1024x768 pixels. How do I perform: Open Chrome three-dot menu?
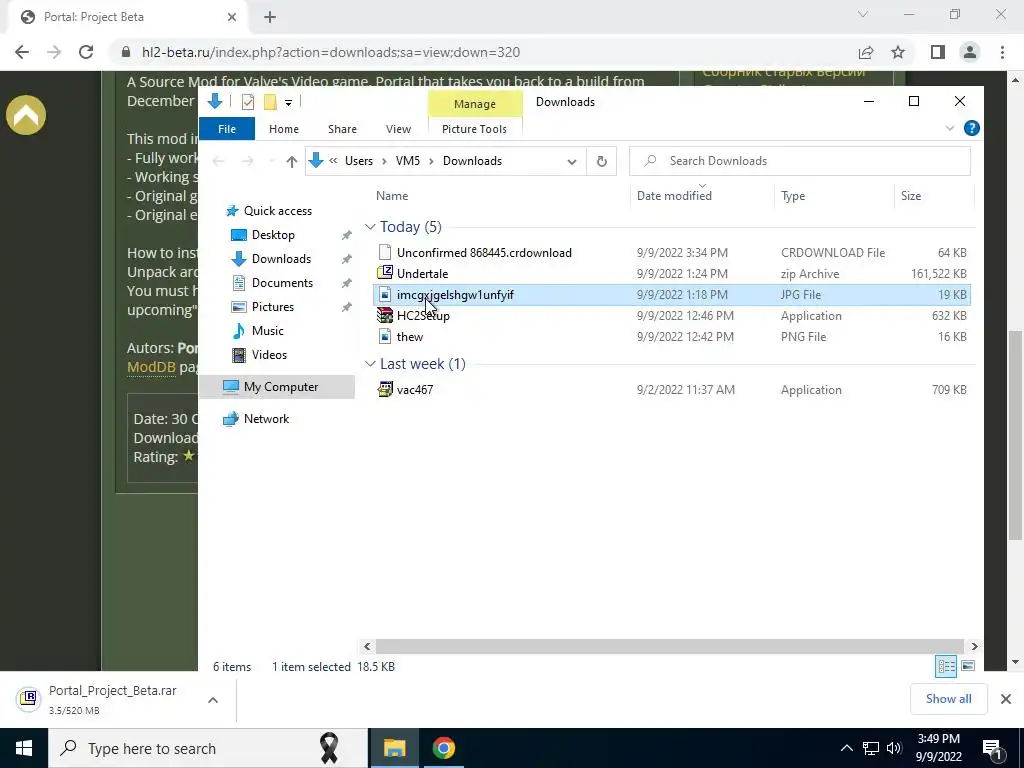tap(1002, 52)
